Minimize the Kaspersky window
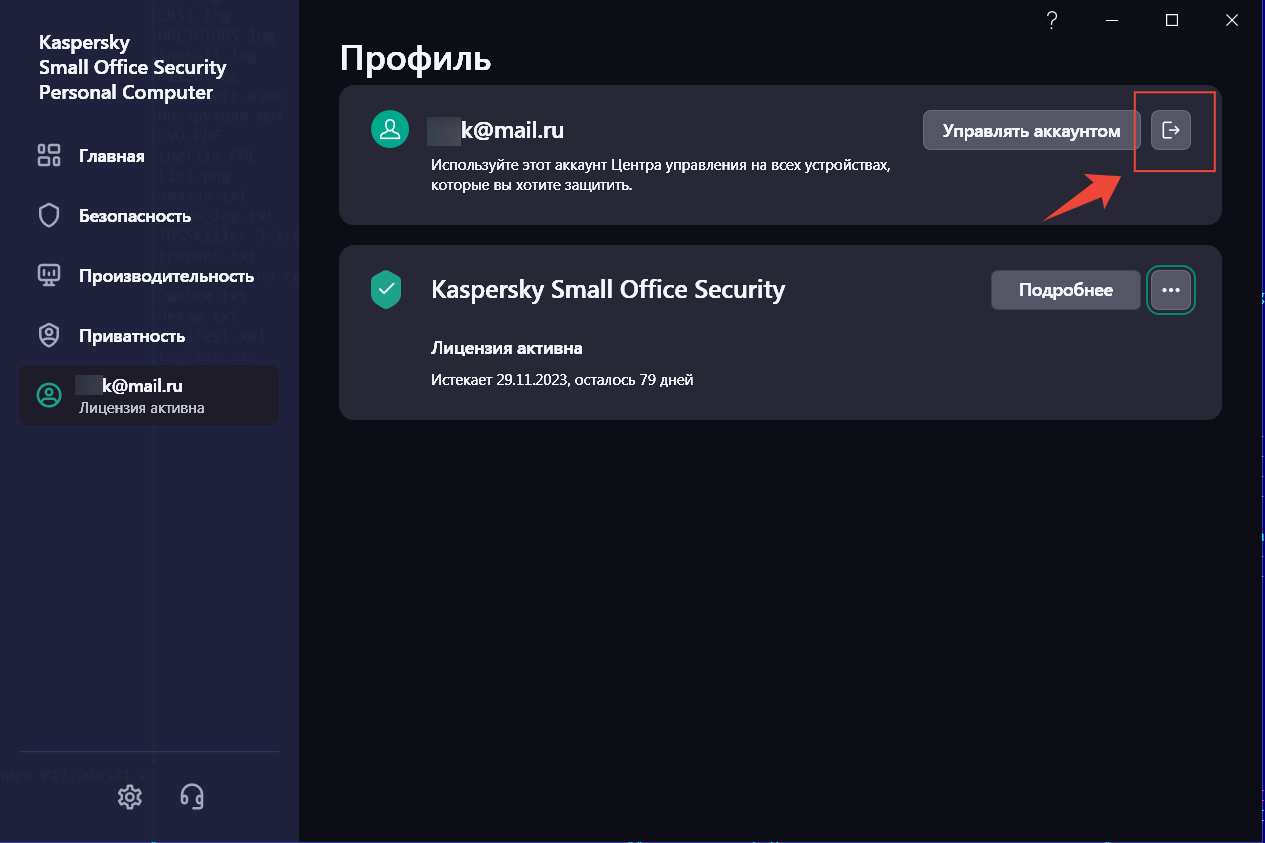 click(x=1112, y=21)
